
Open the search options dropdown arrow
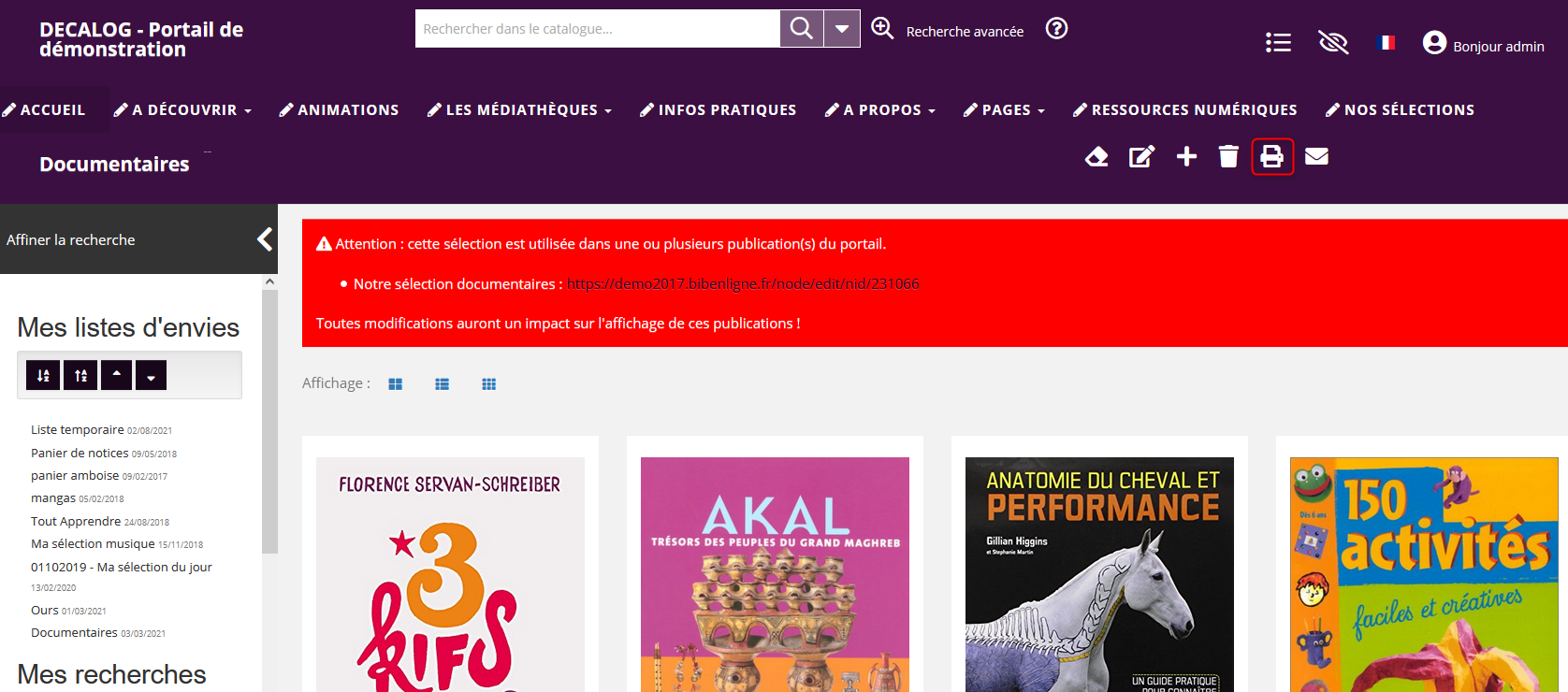coord(842,29)
